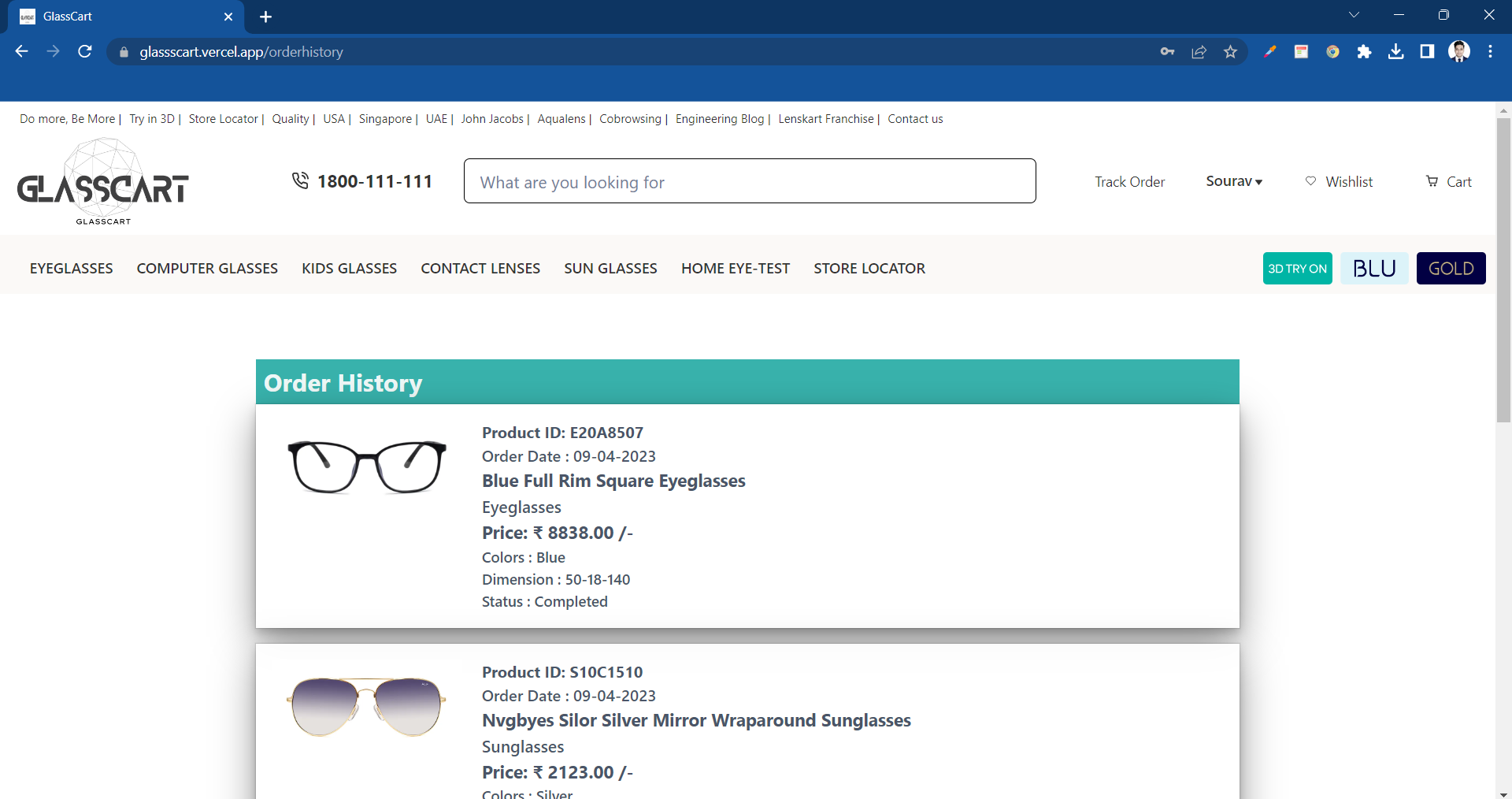
Task: Open the Chrome profile avatar
Action: (x=1459, y=52)
